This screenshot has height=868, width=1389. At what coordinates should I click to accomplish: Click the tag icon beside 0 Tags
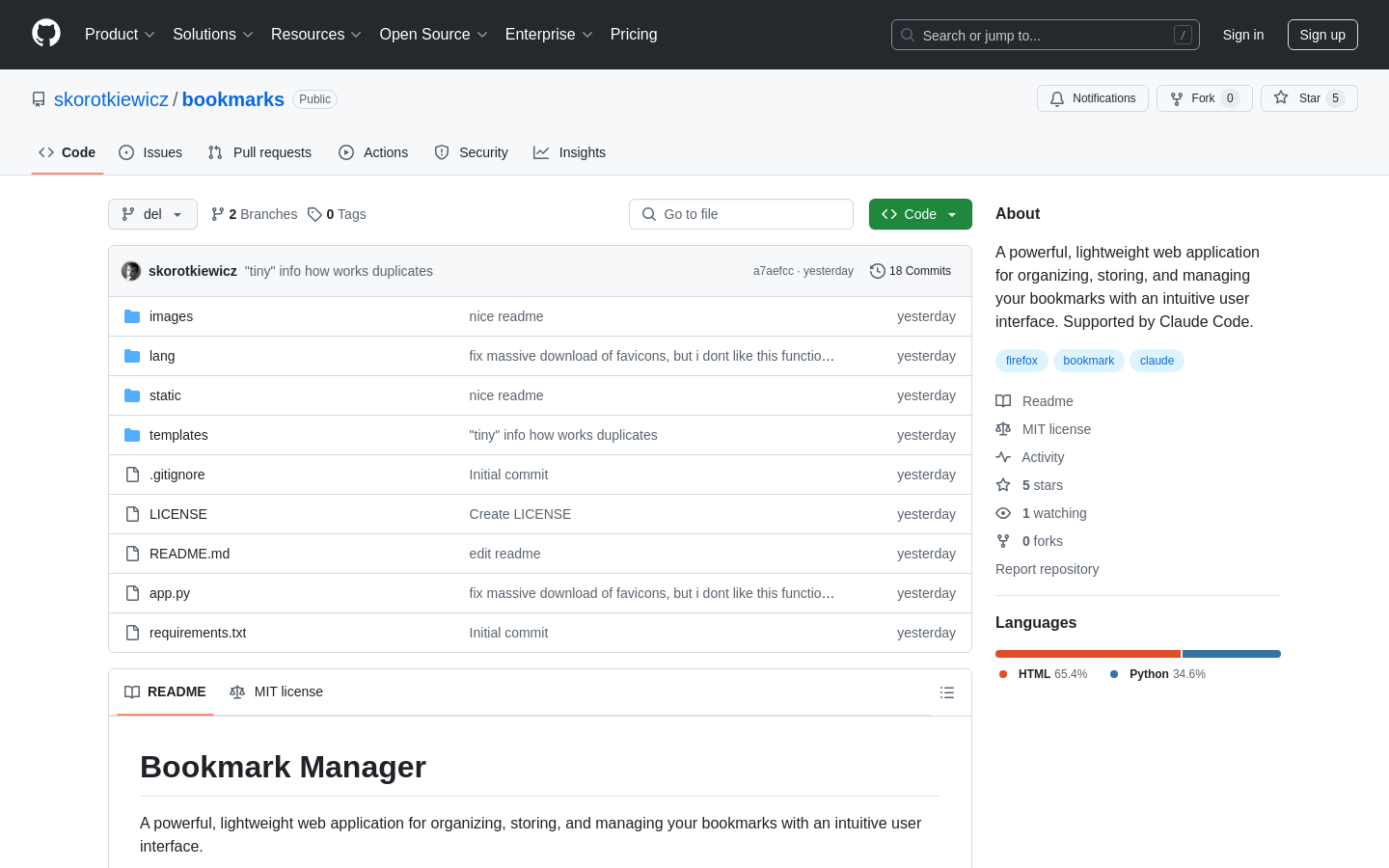pyautogui.click(x=314, y=214)
